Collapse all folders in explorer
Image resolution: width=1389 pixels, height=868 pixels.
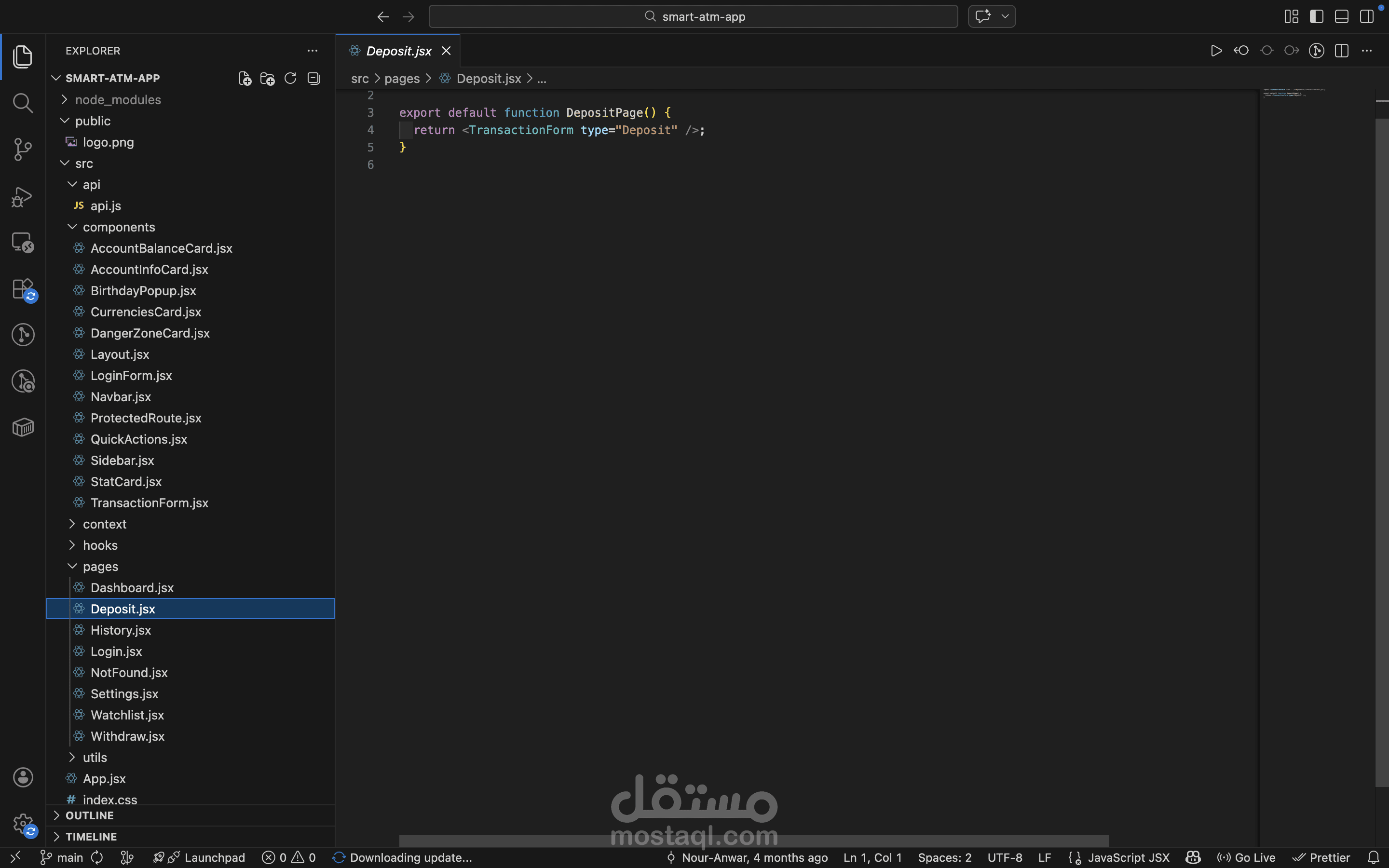(313, 79)
